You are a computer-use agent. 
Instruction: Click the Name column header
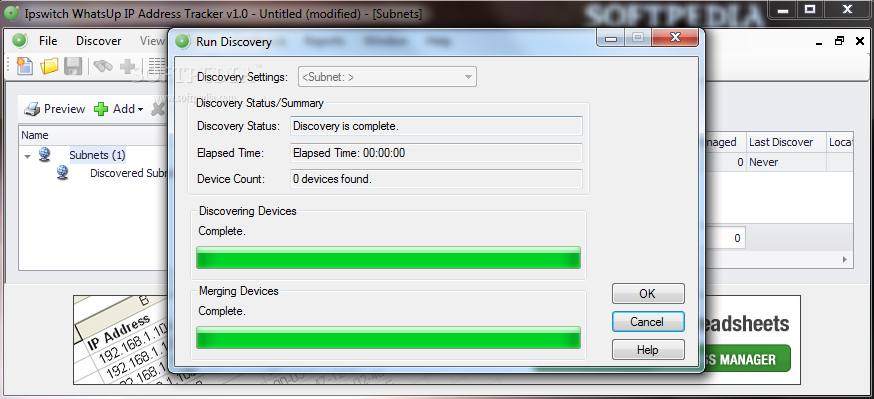tap(94, 135)
